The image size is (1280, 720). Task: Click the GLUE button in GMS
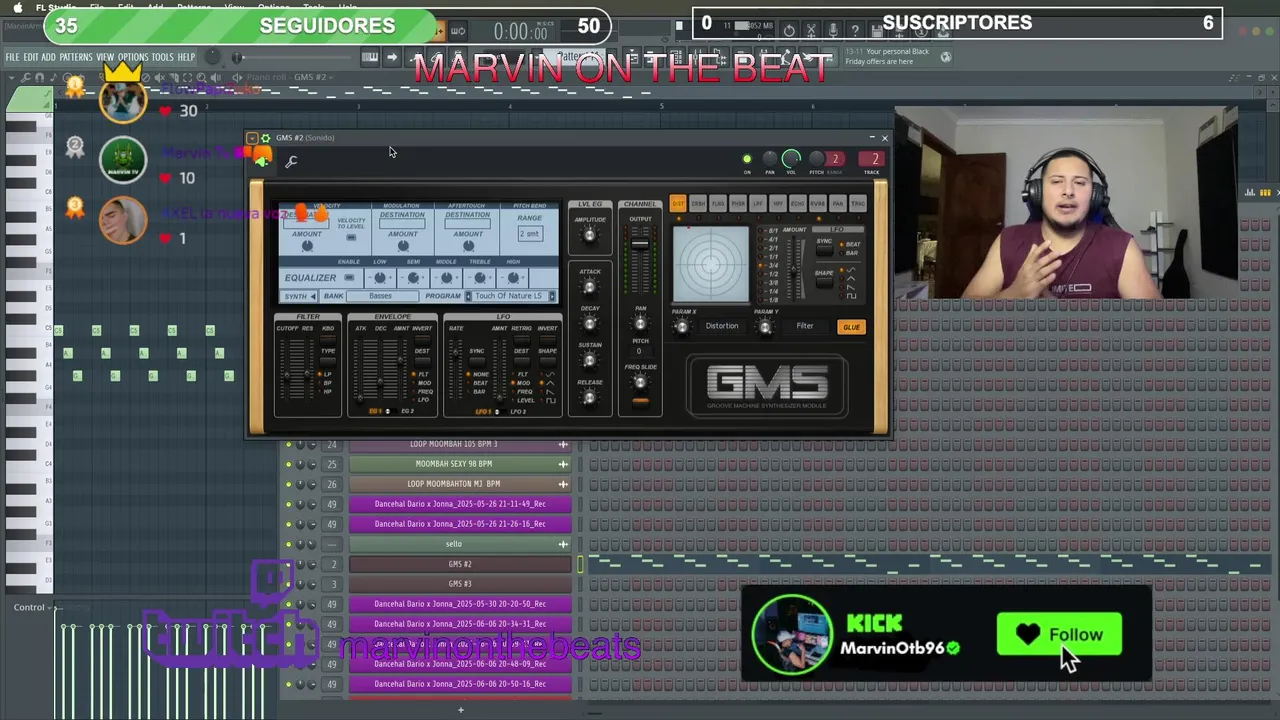coord(851,327)
